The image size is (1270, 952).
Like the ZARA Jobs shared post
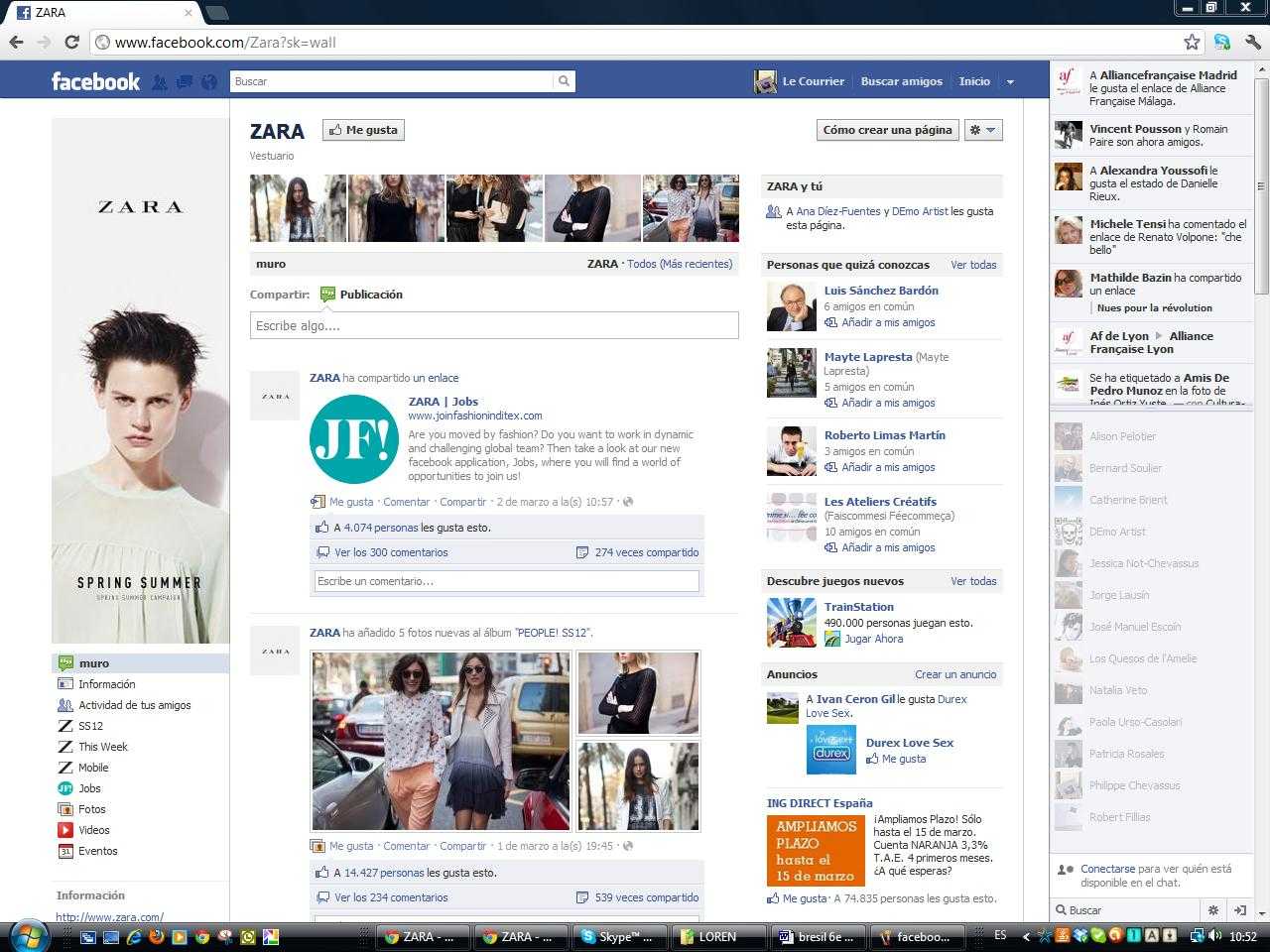tap(351, 502)
